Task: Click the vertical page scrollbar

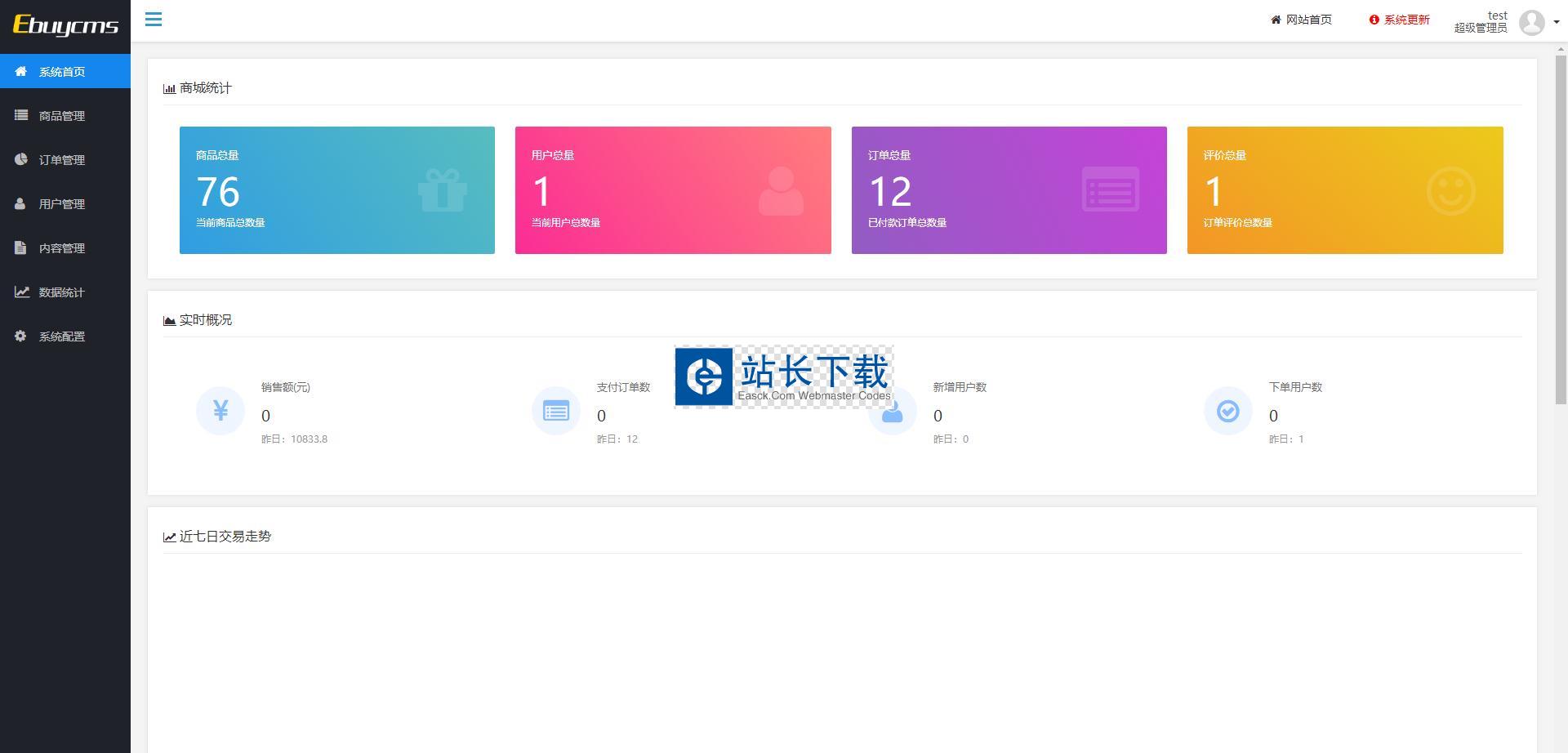Action: tap(1561, 229)
